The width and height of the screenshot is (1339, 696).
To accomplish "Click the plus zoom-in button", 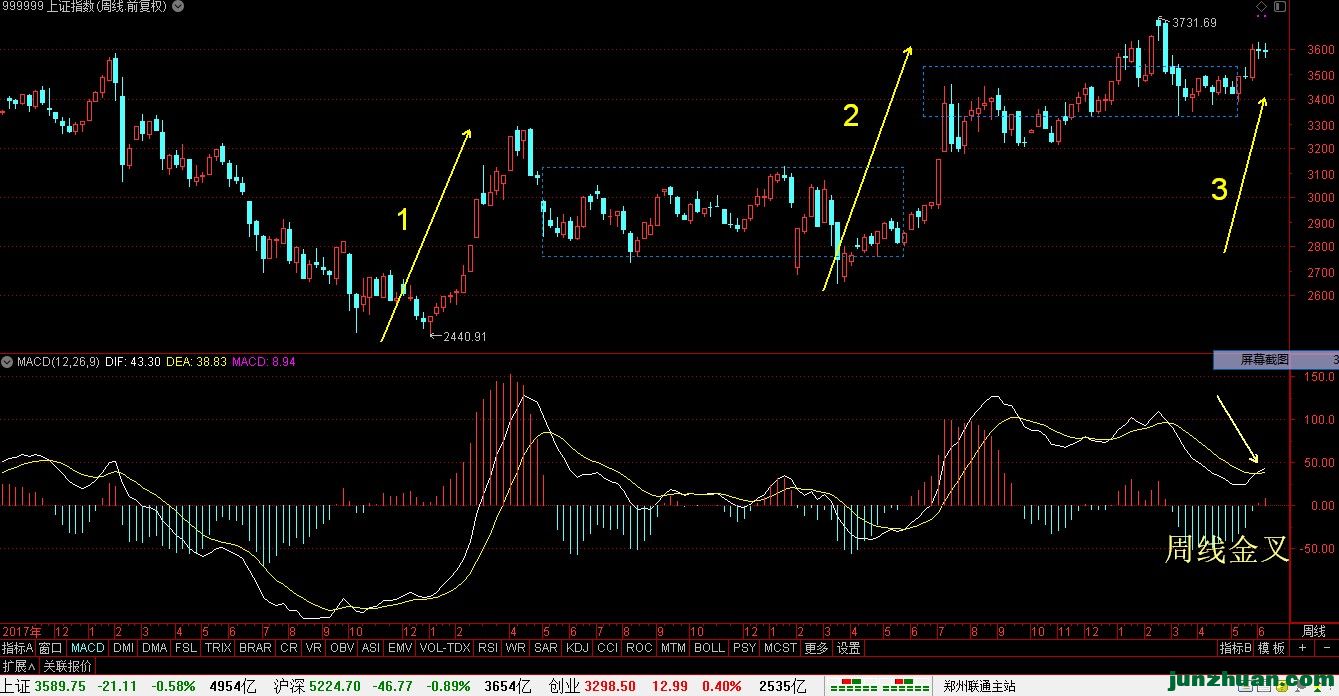I will click(1302, 648).
